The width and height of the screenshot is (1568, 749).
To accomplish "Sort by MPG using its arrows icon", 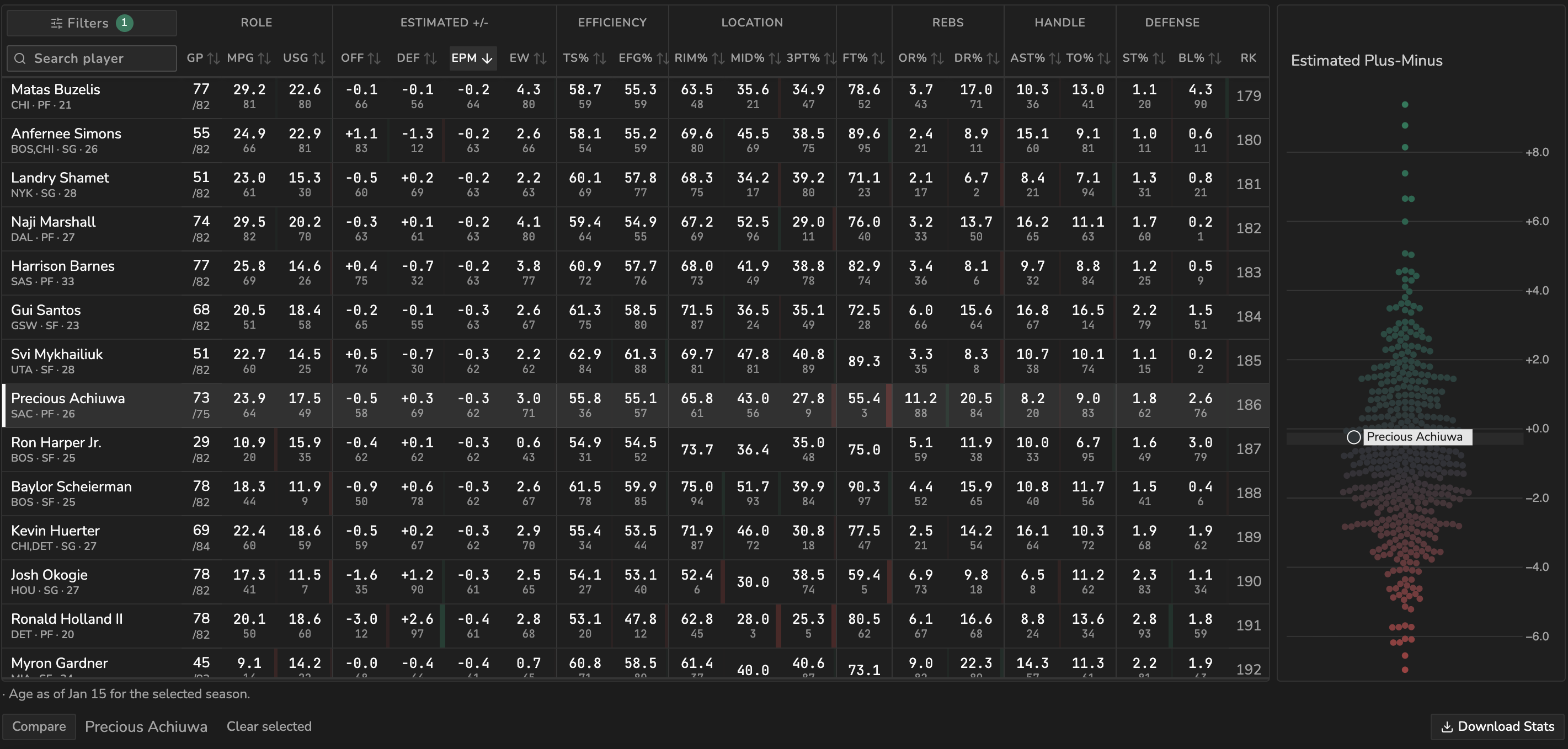I will (264, 58).
